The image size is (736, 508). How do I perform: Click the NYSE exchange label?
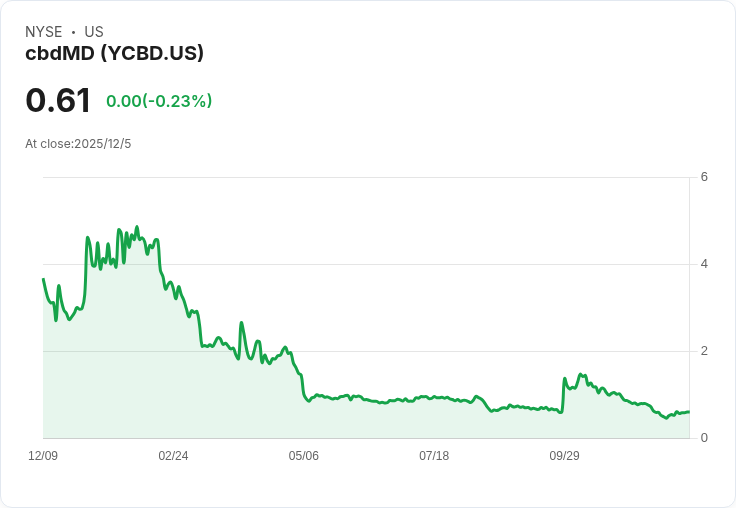44,32
